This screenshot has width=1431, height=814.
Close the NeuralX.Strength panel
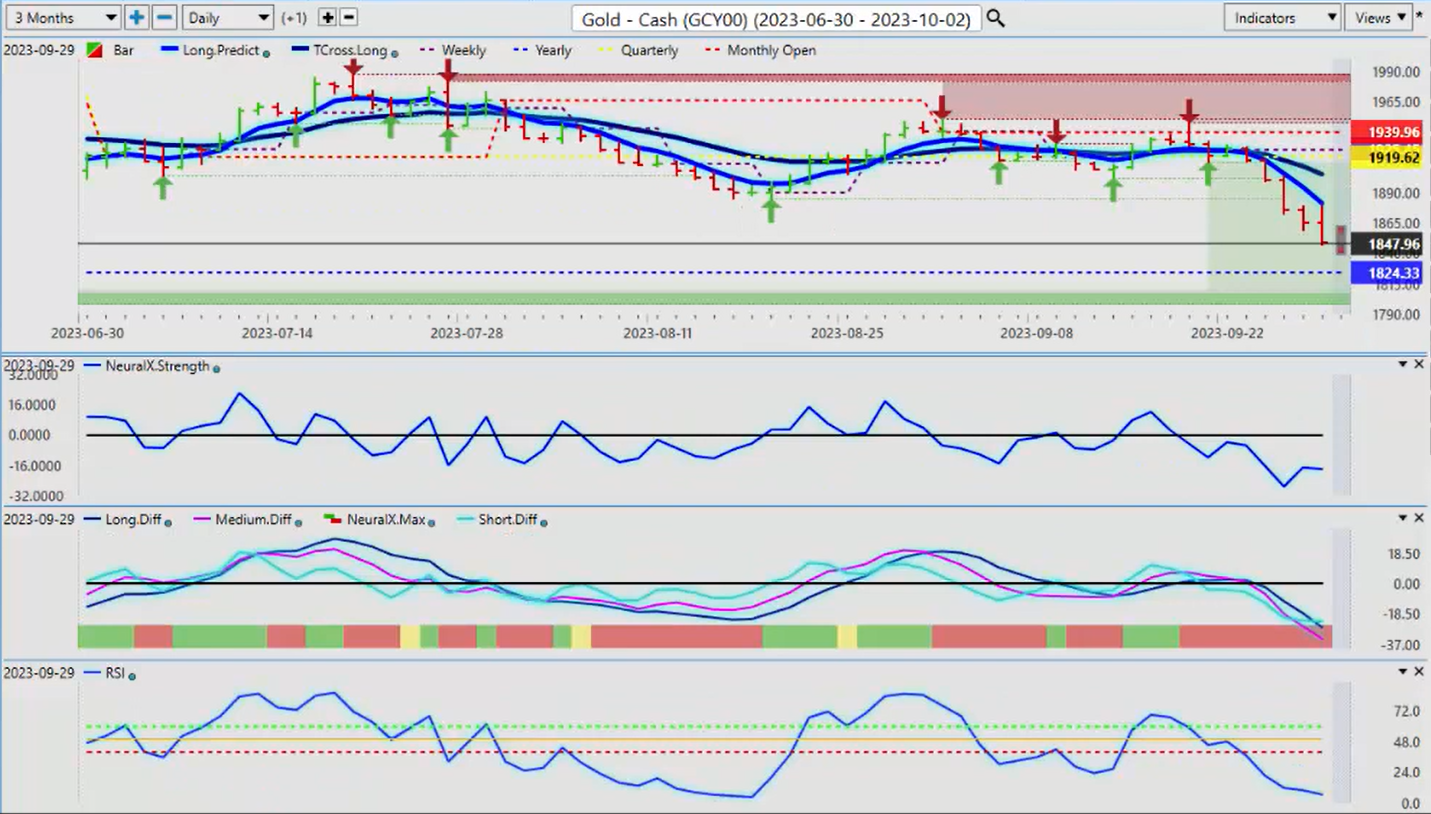(1418, 365)
